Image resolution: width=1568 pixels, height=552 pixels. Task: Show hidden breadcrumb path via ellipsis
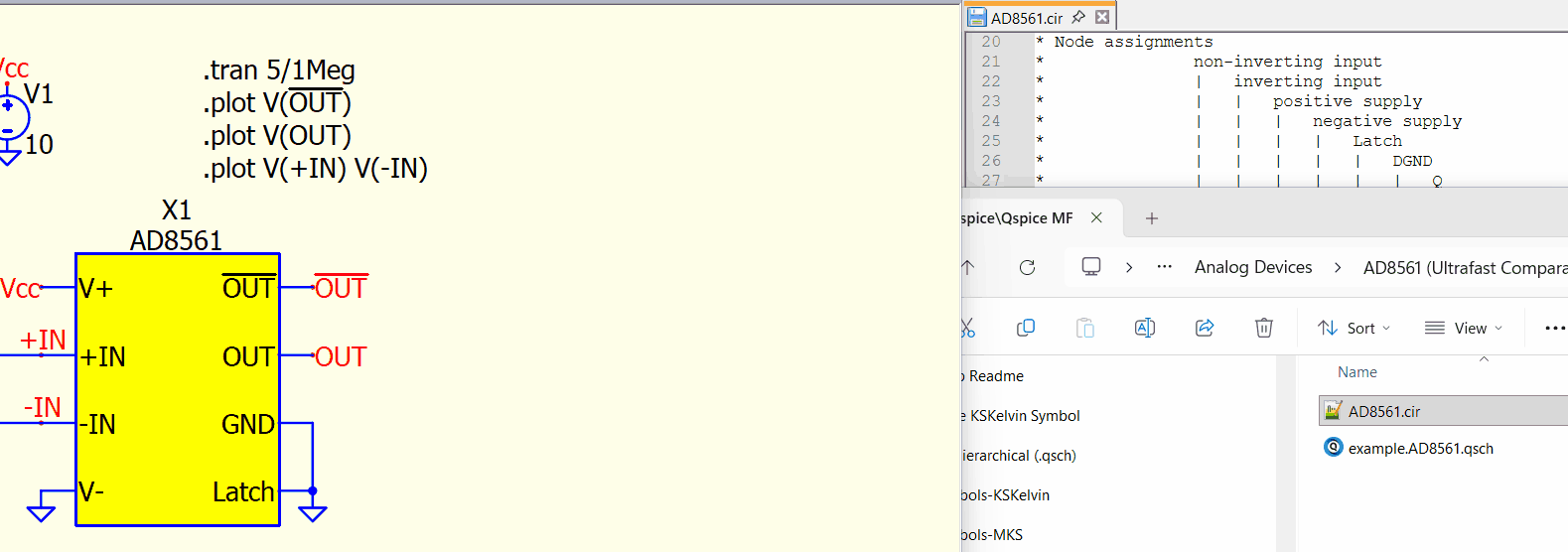click(1165, 266)
